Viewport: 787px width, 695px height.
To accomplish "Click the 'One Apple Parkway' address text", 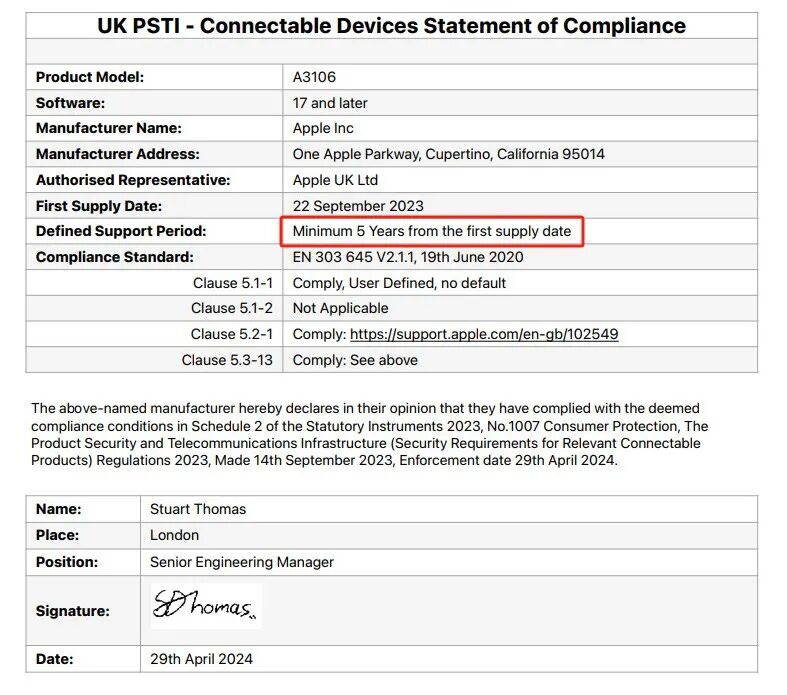I will pyautogui.click(x=448, y=154).
